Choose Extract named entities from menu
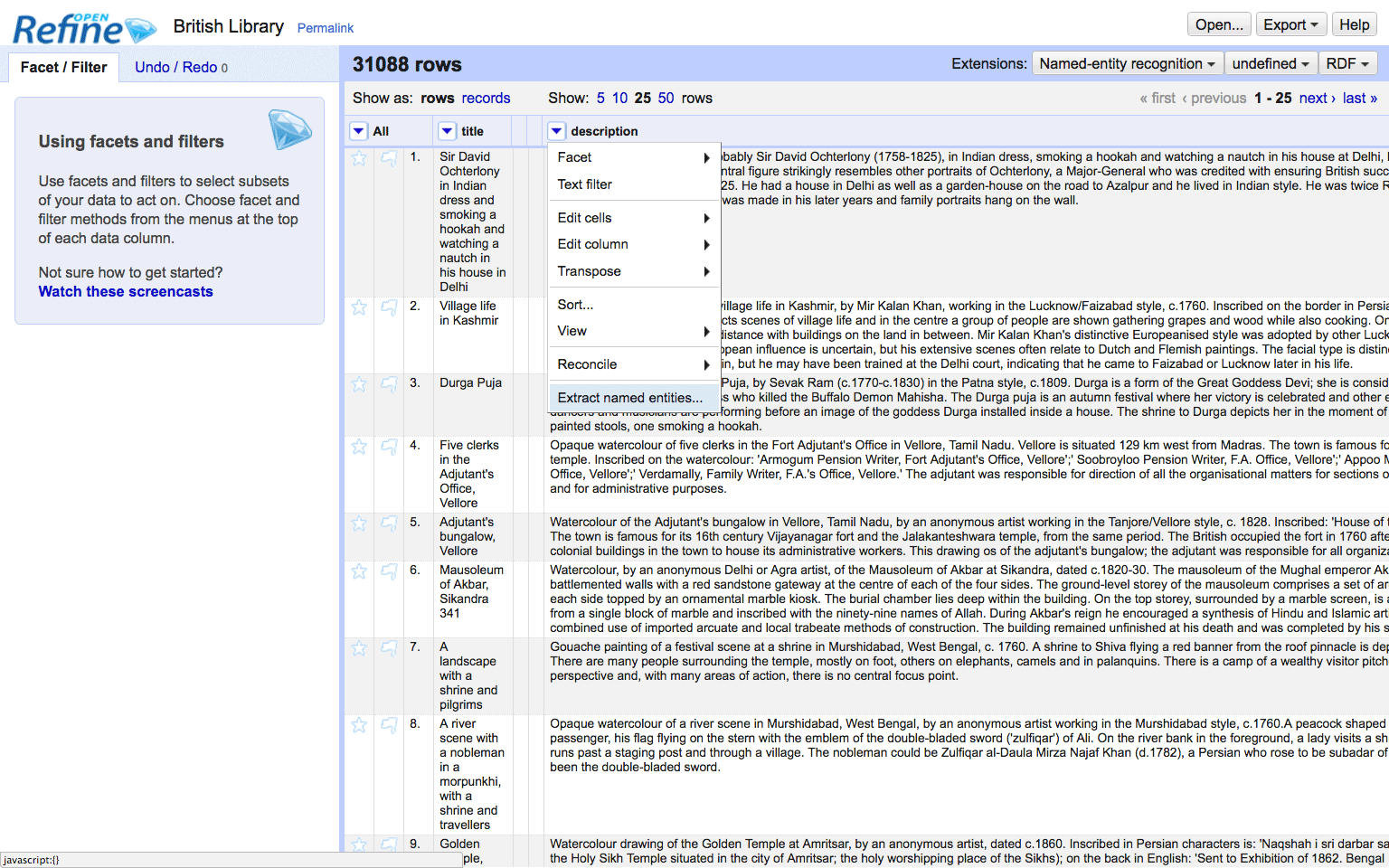The image size is (1389, 868). click(629, 398)
